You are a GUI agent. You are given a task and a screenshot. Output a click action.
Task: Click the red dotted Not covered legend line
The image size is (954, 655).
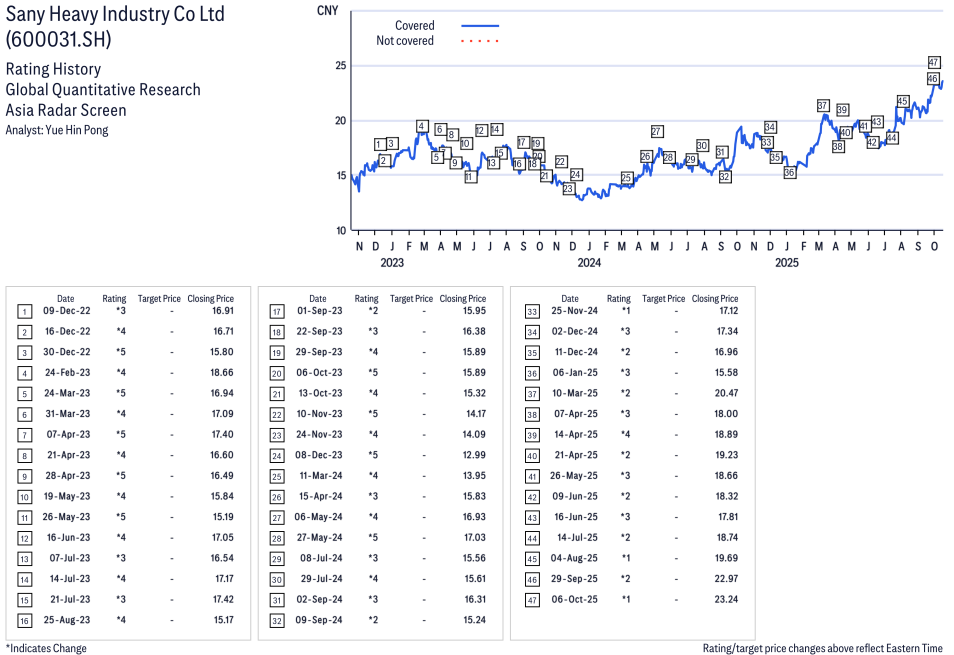pyautogui.click(x=480, y=41)
